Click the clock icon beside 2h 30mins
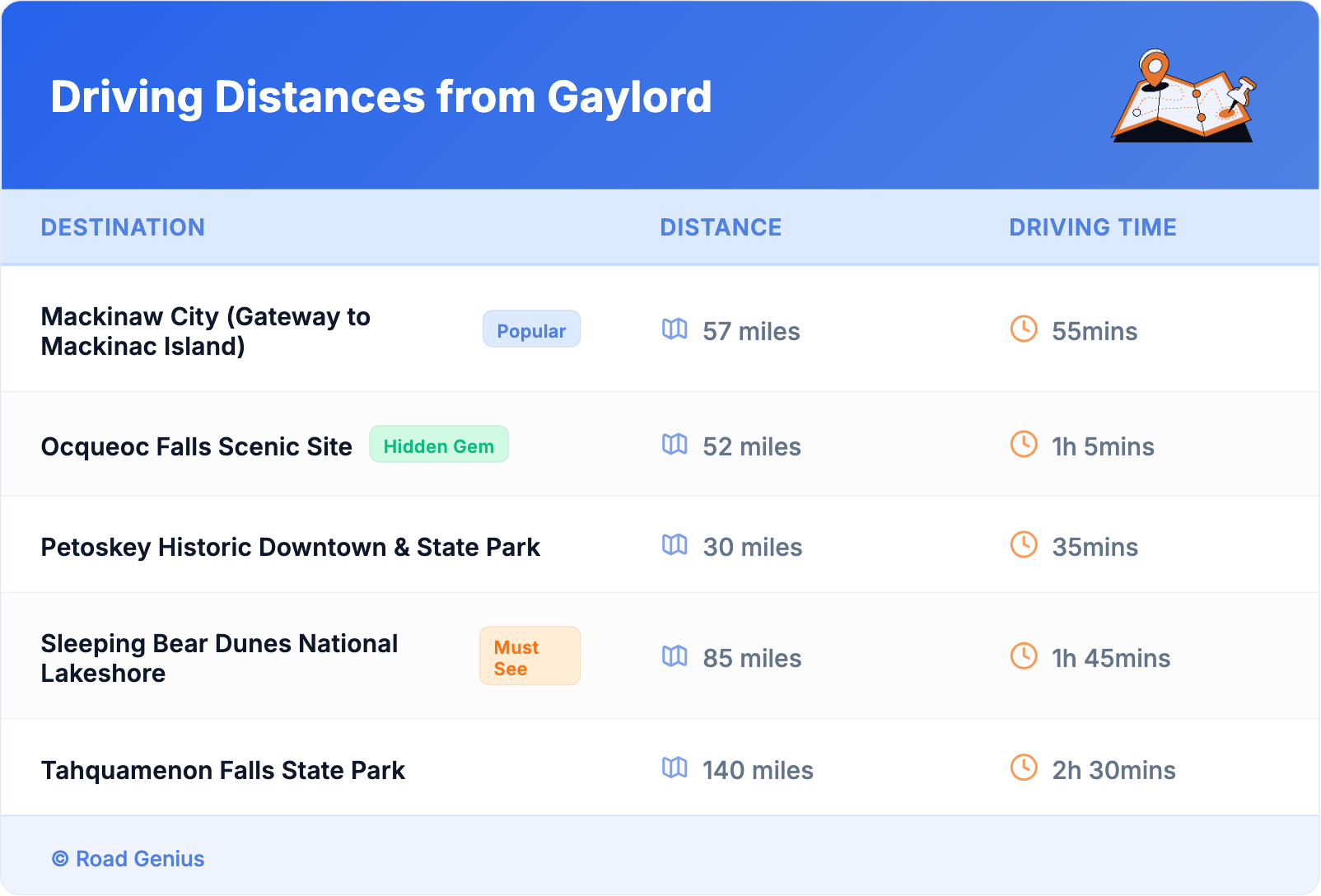1321x896 pixels. click(x=1024, y=768)
